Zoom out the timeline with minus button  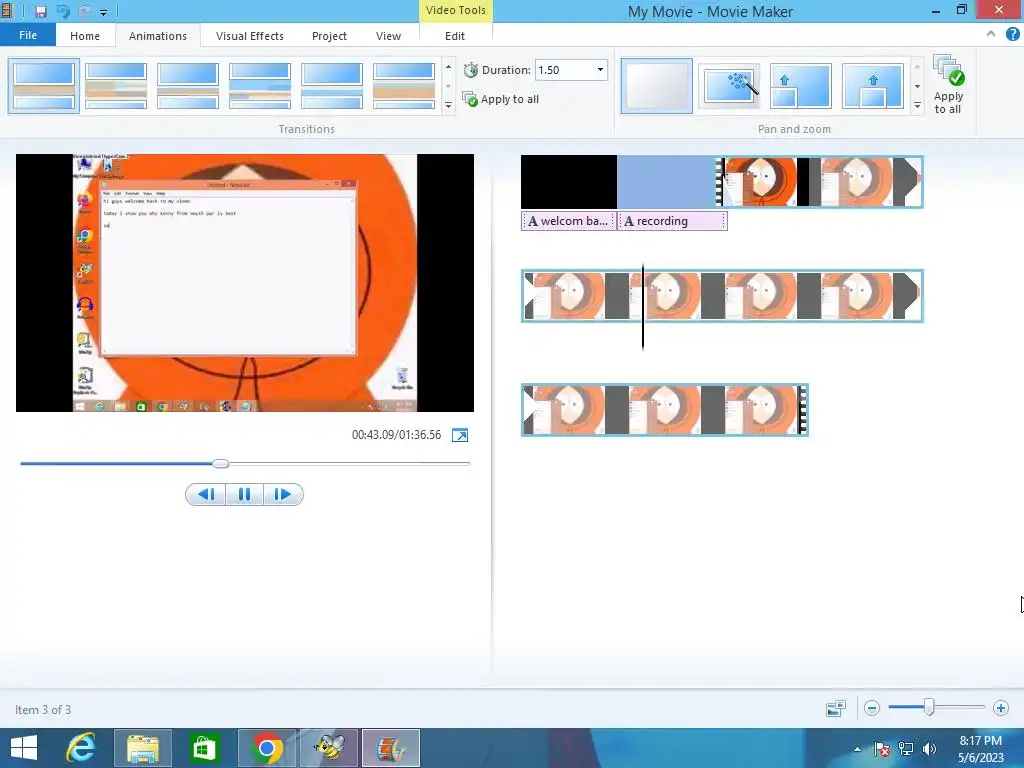872,708
